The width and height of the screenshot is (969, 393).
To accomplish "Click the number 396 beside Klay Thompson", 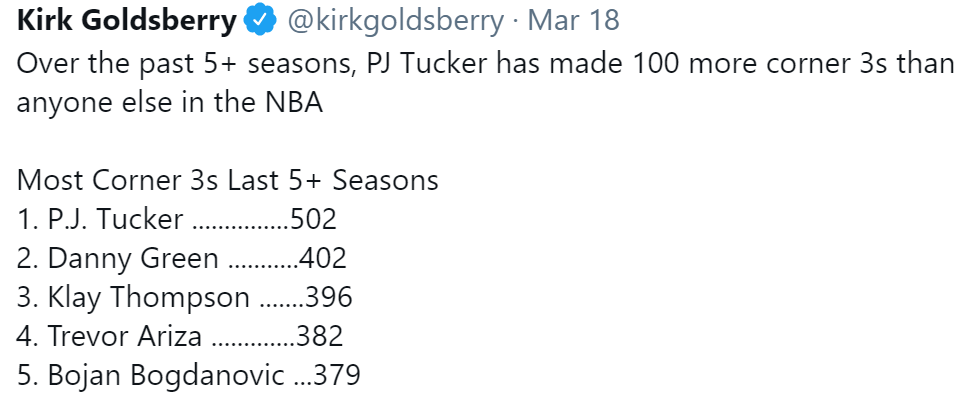I will tap(329, 297).
